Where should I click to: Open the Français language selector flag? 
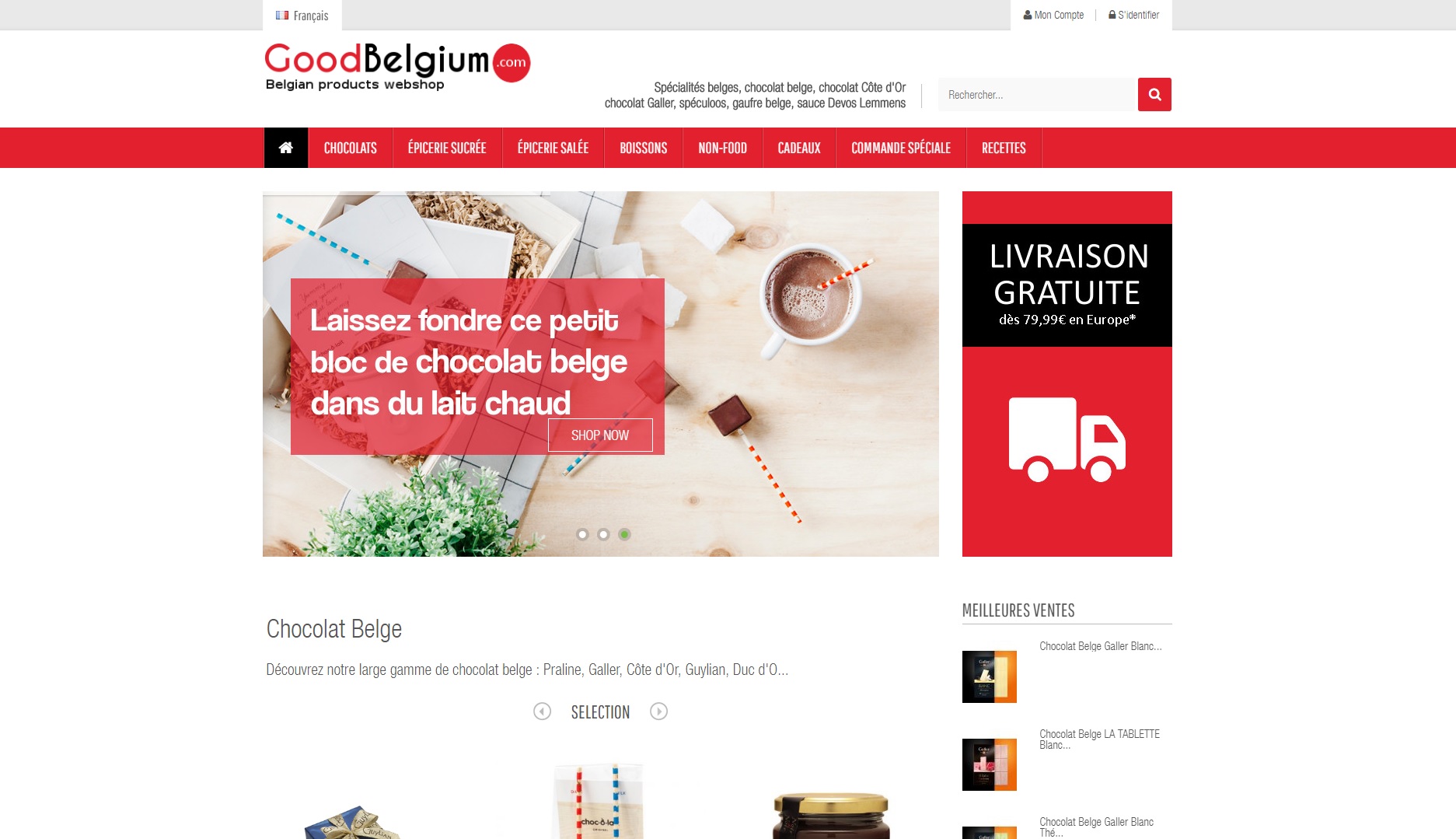point(282,16)
